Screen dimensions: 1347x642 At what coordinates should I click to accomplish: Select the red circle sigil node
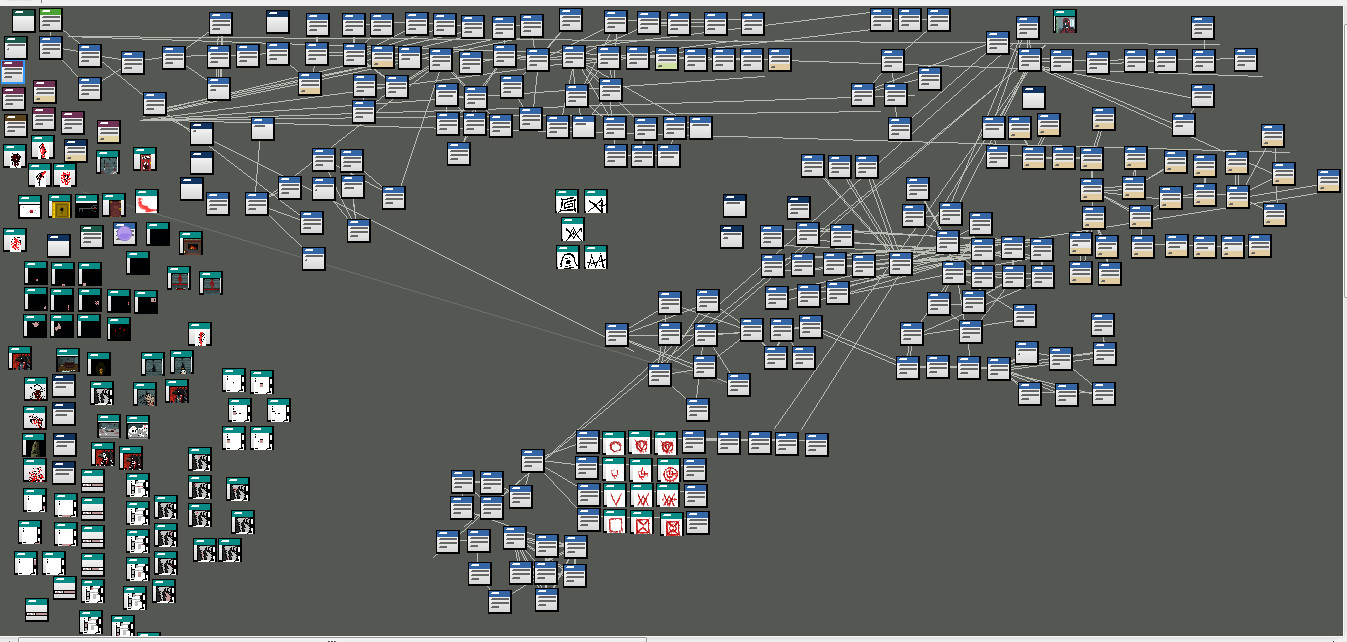615,446
